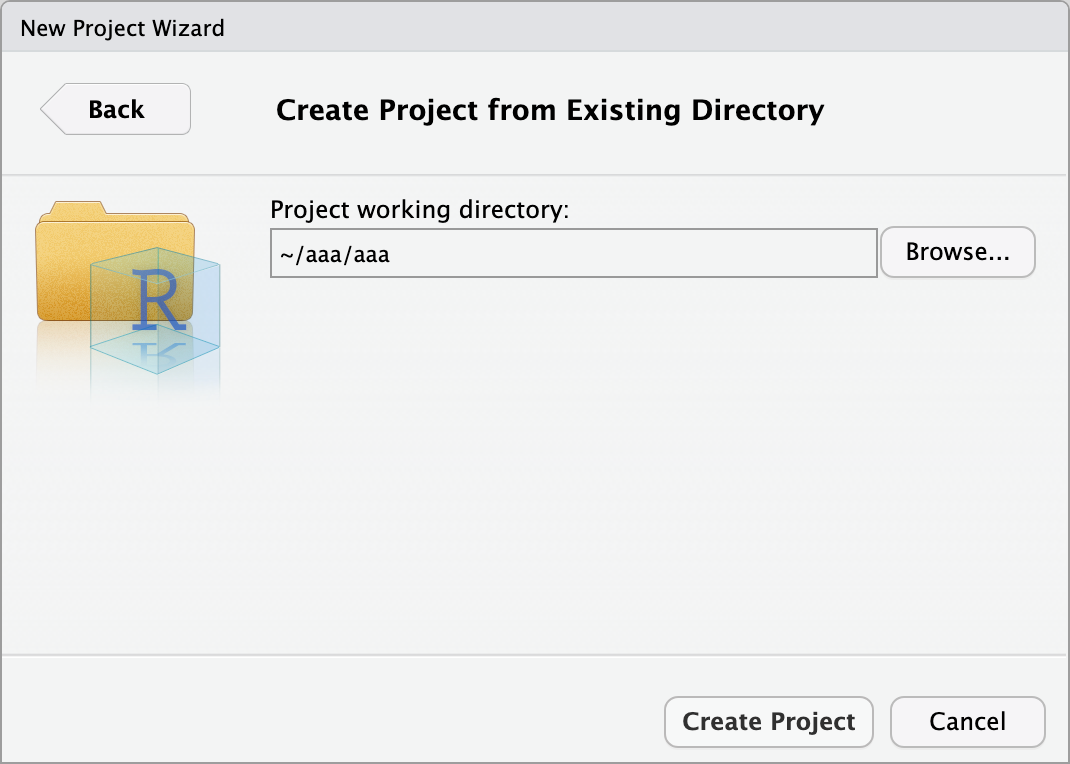Click inside the project directory field
This screenshot has width=1070, height=764.
(573, 253)
